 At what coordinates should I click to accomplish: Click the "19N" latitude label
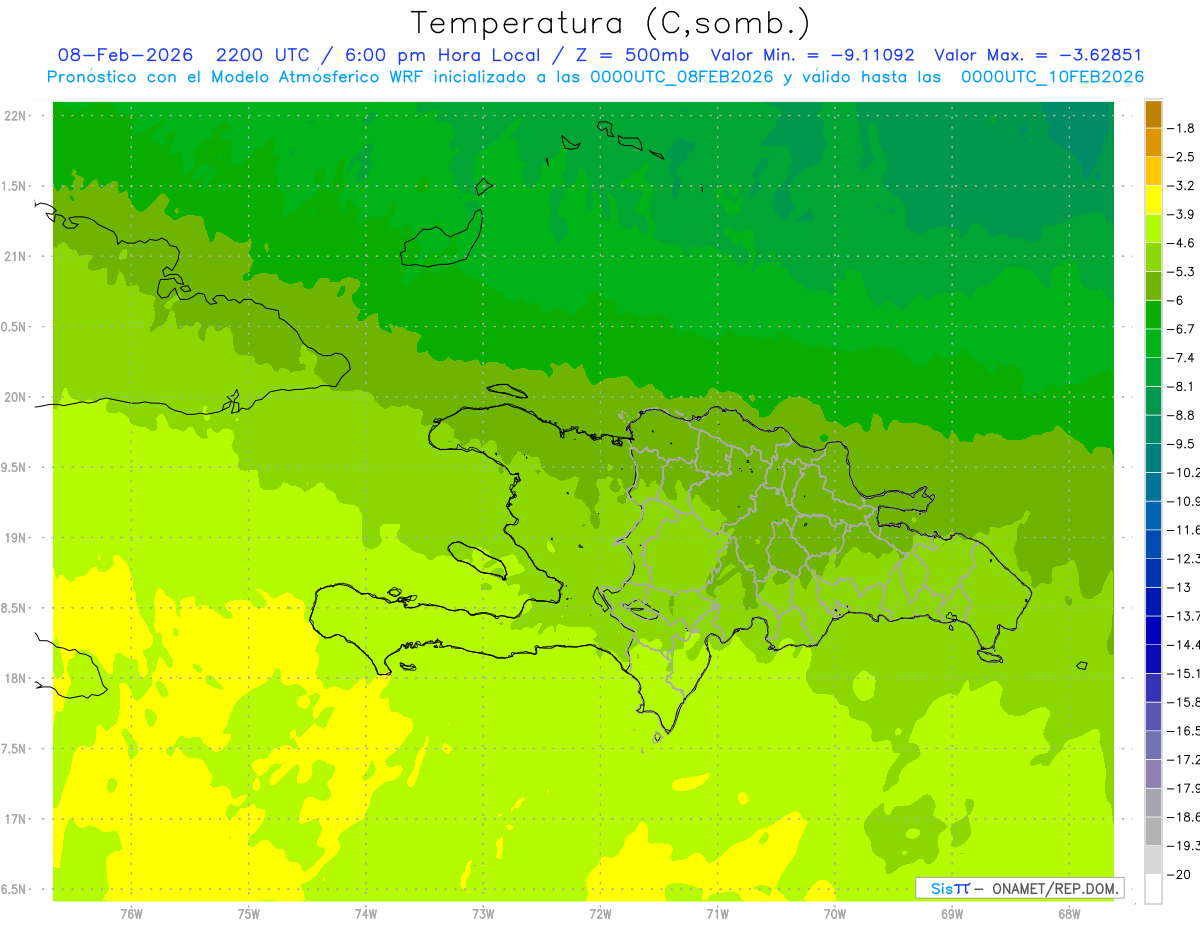15,537
